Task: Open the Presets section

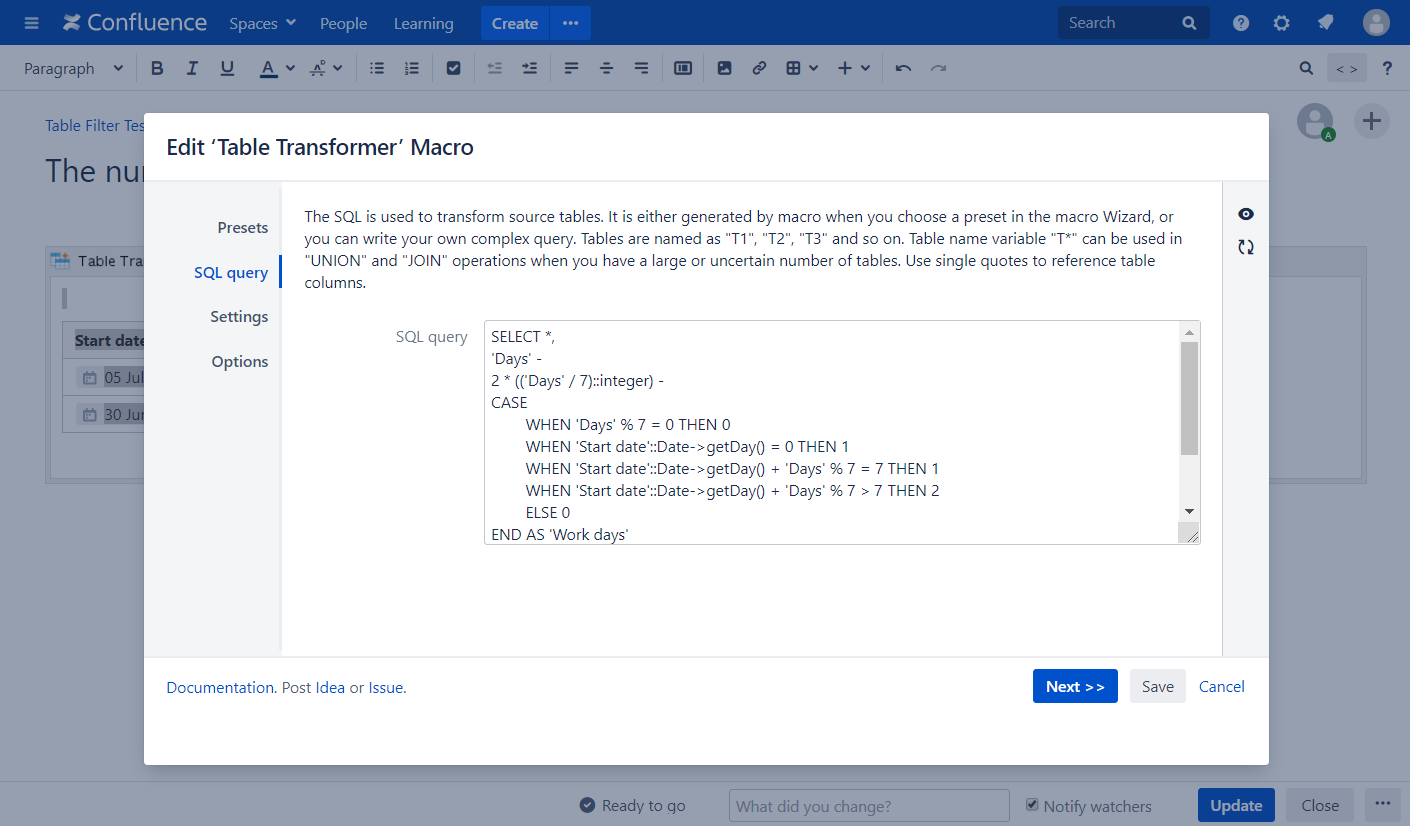Action: 242,227
